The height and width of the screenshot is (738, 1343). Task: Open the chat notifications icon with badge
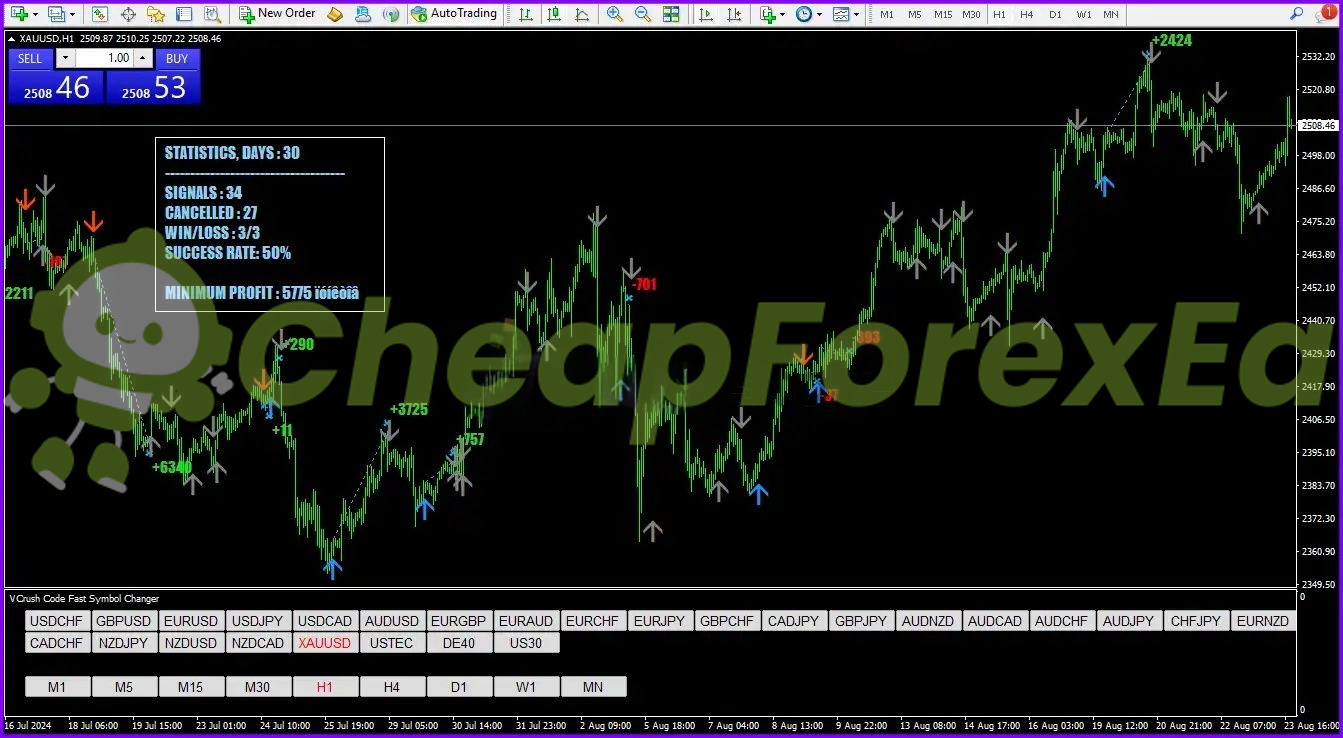tap(1327, 13)
